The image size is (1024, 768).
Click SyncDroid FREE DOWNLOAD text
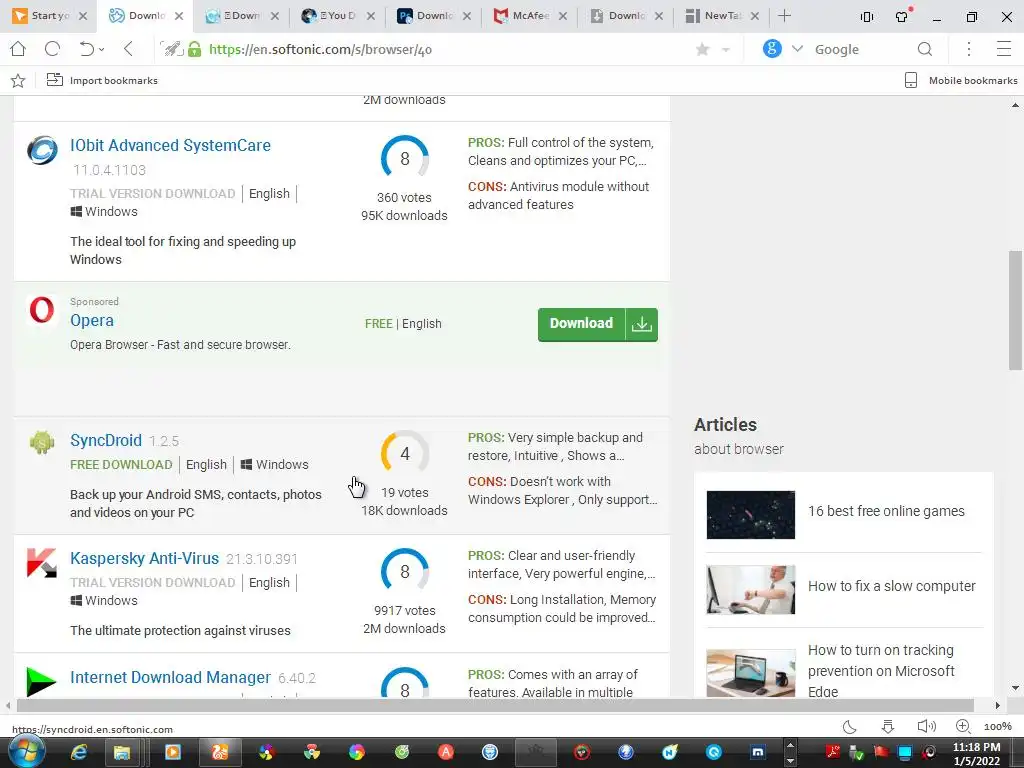(x=121, y=464)
